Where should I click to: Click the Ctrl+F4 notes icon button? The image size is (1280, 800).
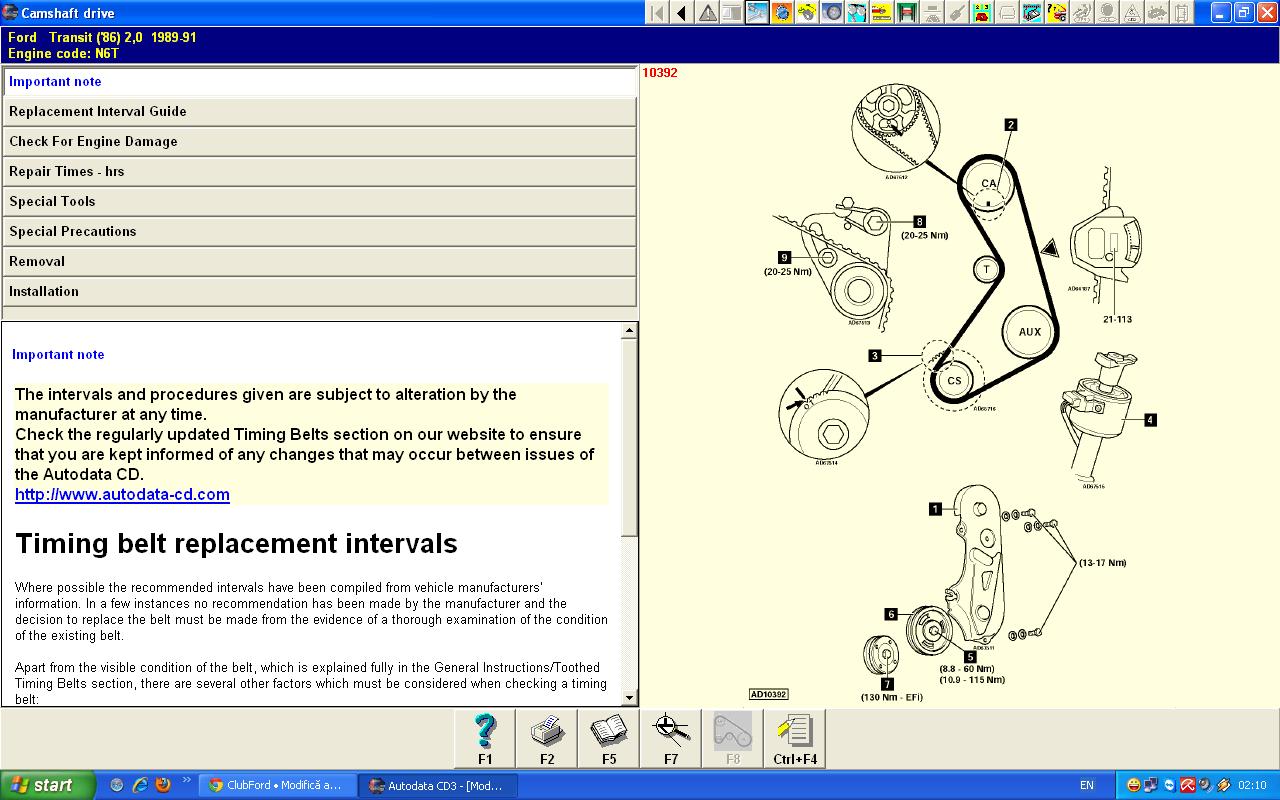[795, 739]
